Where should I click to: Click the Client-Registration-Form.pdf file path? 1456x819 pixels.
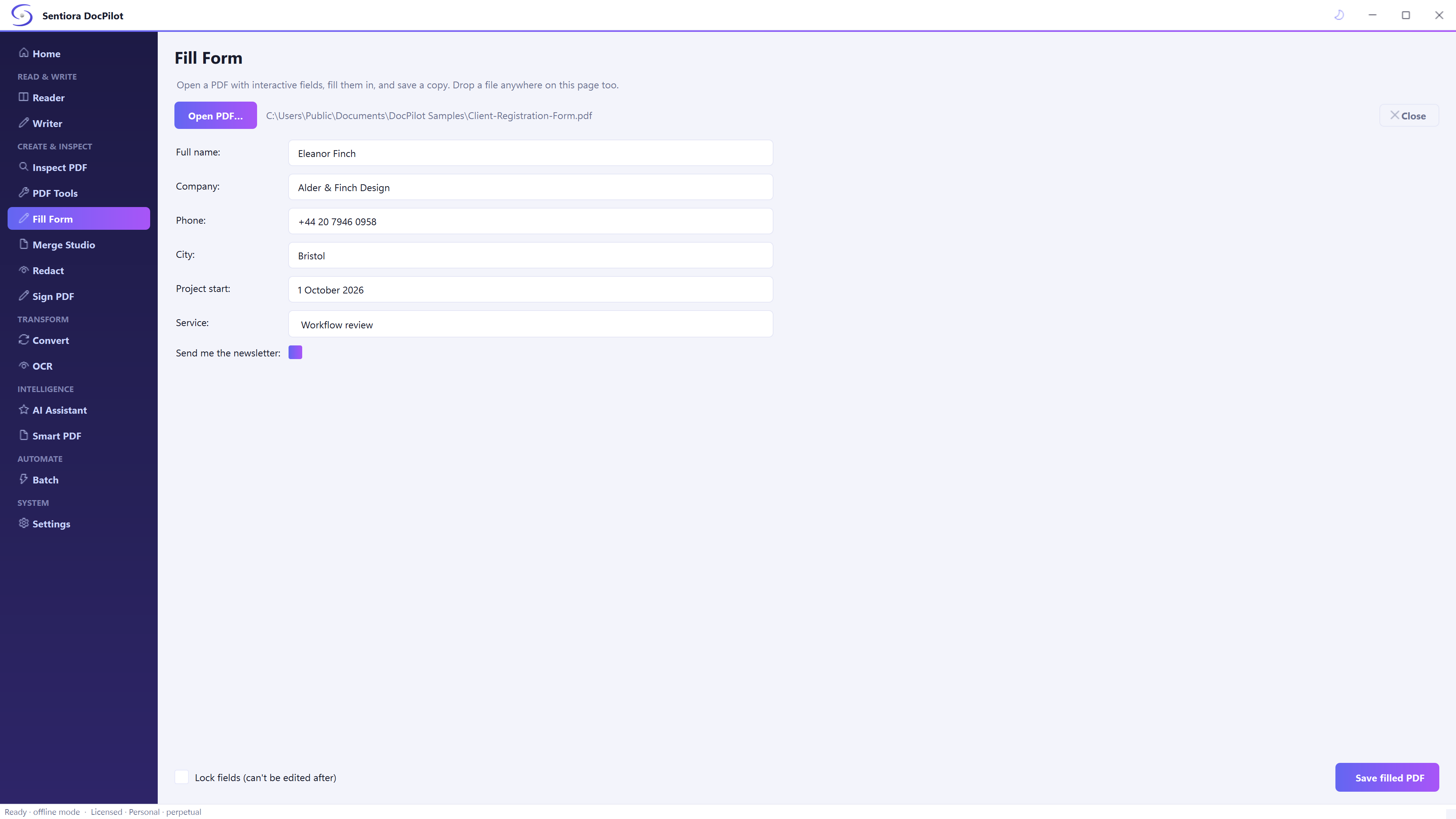[x=429, y=115]
